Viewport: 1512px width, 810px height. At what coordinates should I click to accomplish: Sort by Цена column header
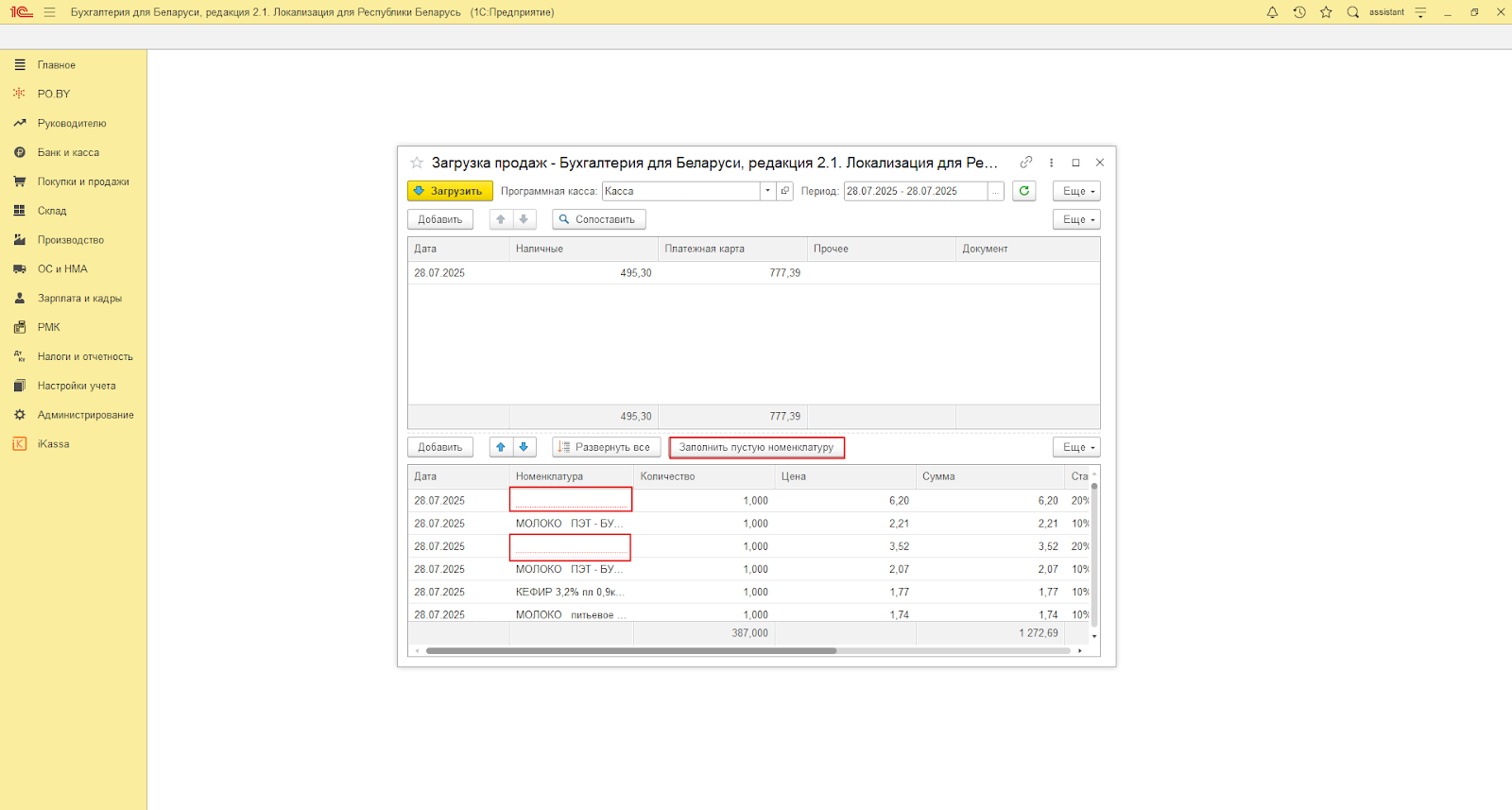click(x=845, y=476)
